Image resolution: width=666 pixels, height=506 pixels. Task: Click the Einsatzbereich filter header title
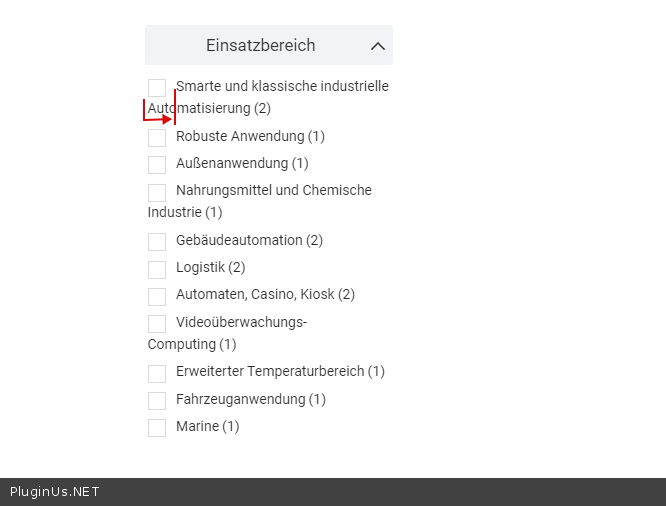click(260, 45)
